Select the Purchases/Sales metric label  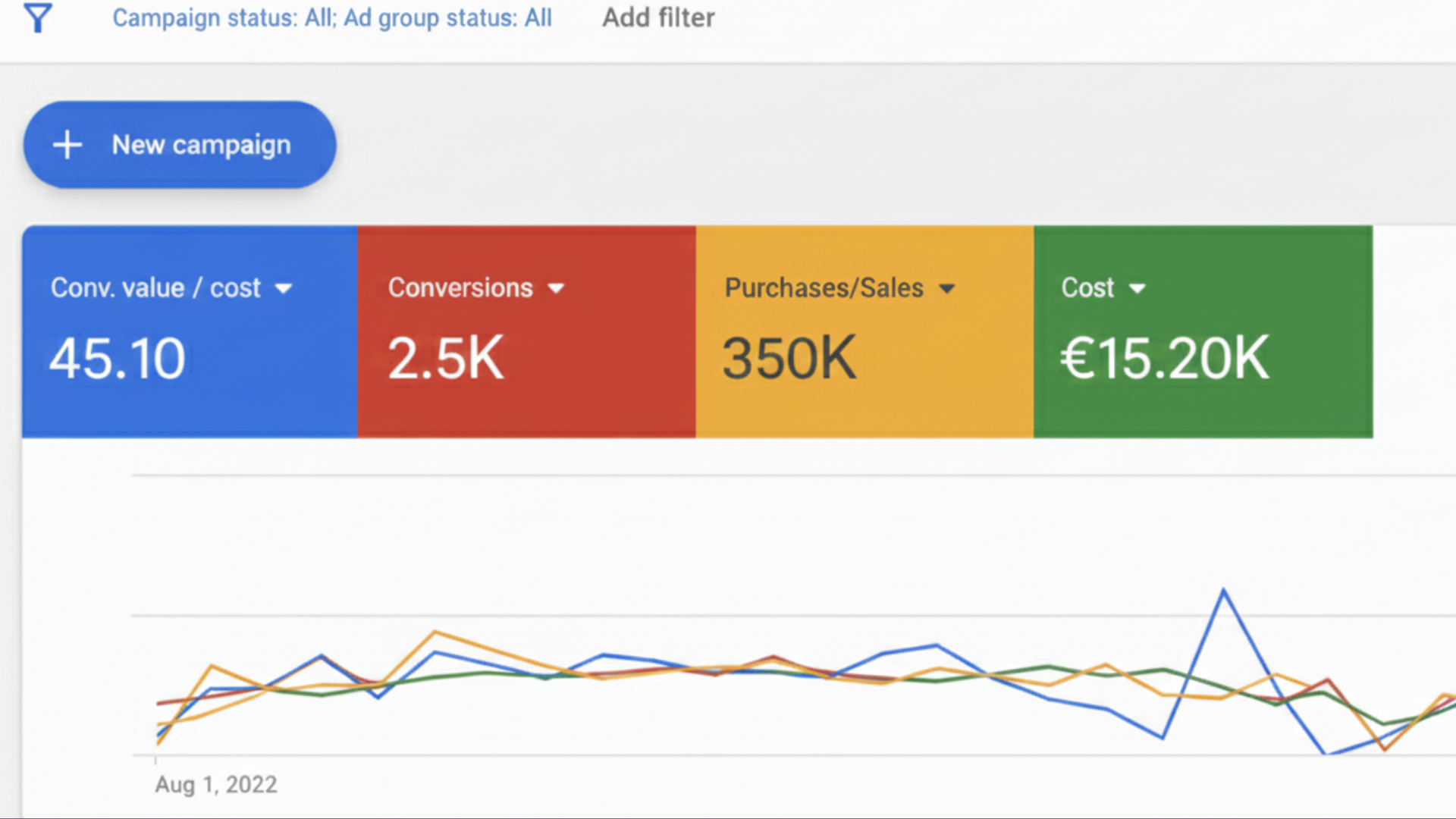coord(824,288)
